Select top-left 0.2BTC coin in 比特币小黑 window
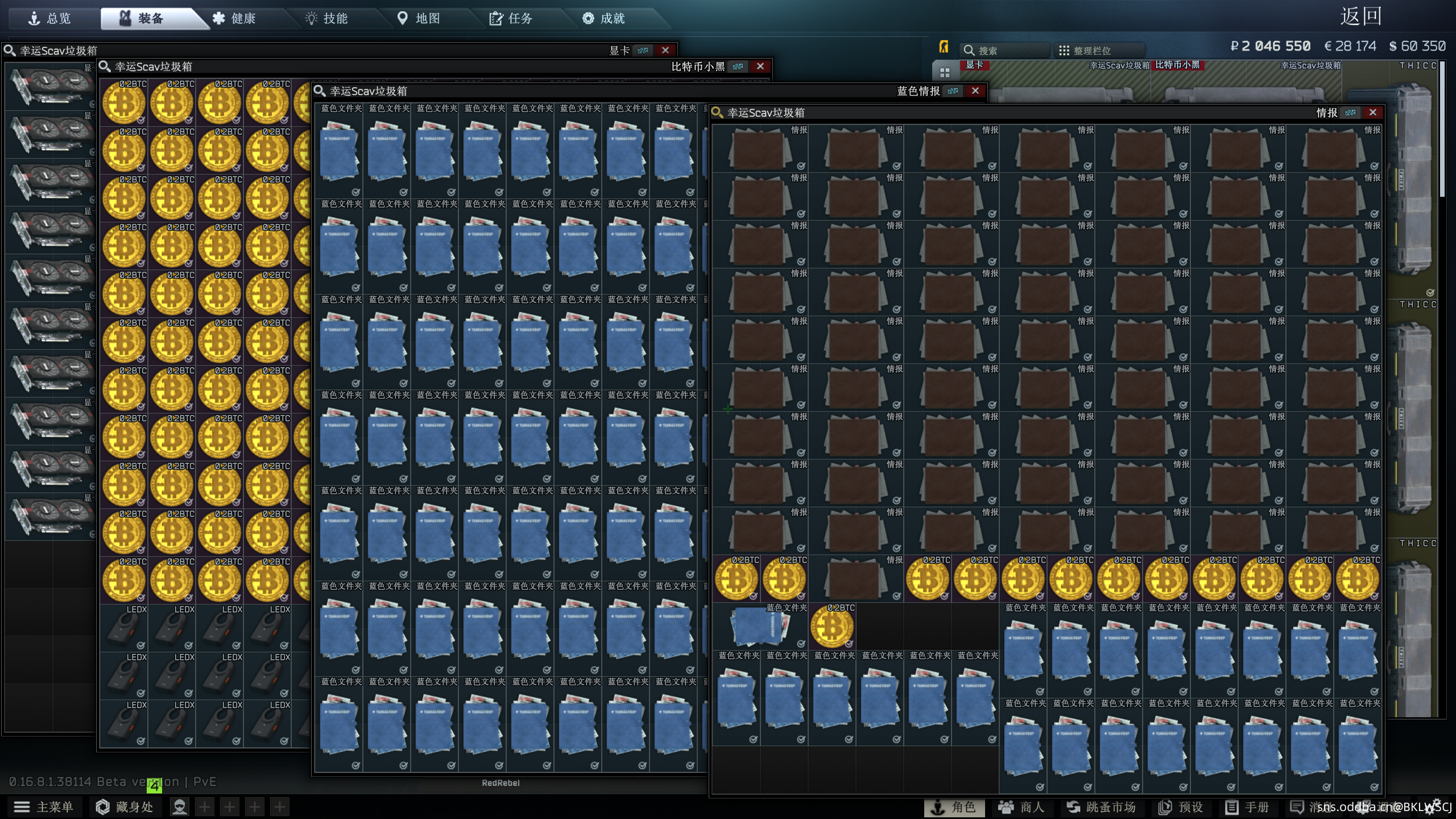Image resolution: width=1456 pixels, height=819 pixels. pyautogui.click(x=124, y=102)
